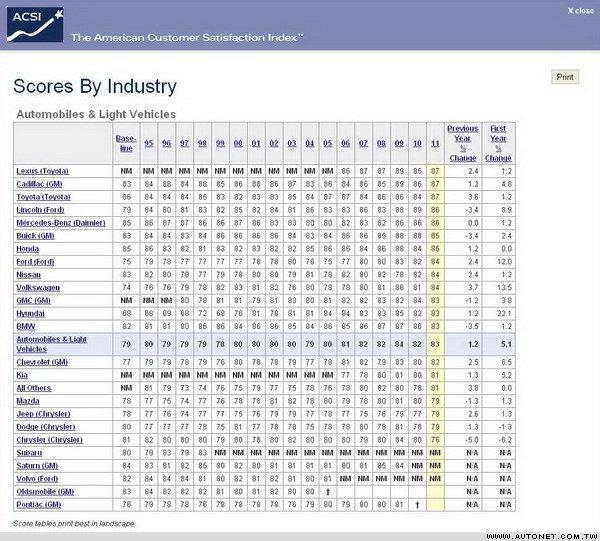
Task: Click 'Score tables print best in landscape' note
Action: pos(74,523)
